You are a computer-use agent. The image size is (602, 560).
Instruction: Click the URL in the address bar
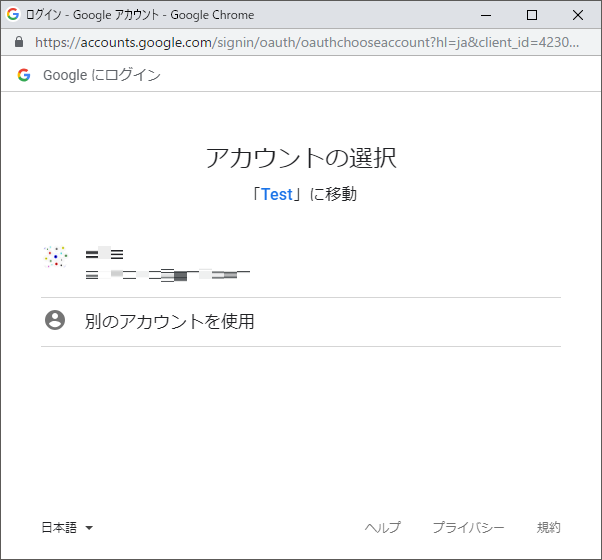click(307, 42)
